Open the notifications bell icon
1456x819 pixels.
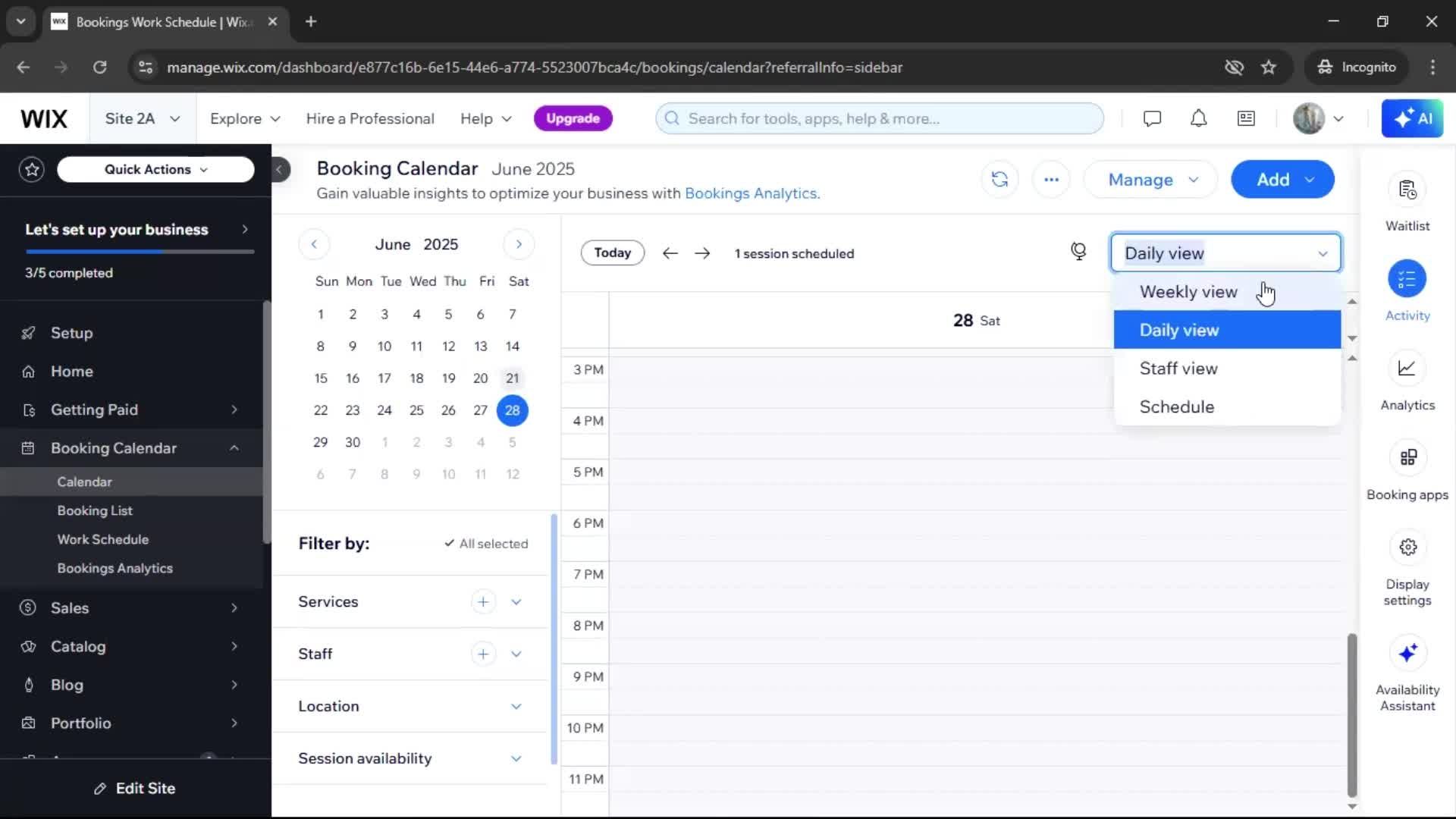click(1198, 118)
